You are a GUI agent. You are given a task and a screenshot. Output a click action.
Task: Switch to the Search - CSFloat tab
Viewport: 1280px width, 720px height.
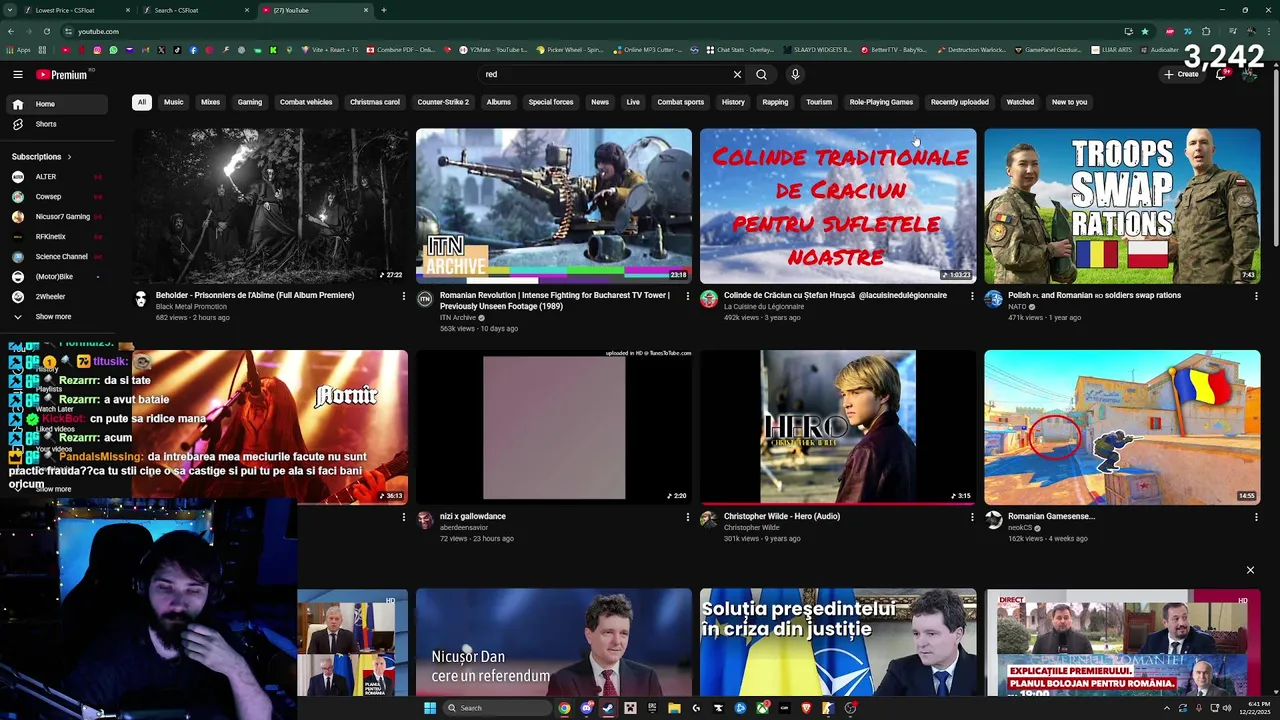pos(195,10)
